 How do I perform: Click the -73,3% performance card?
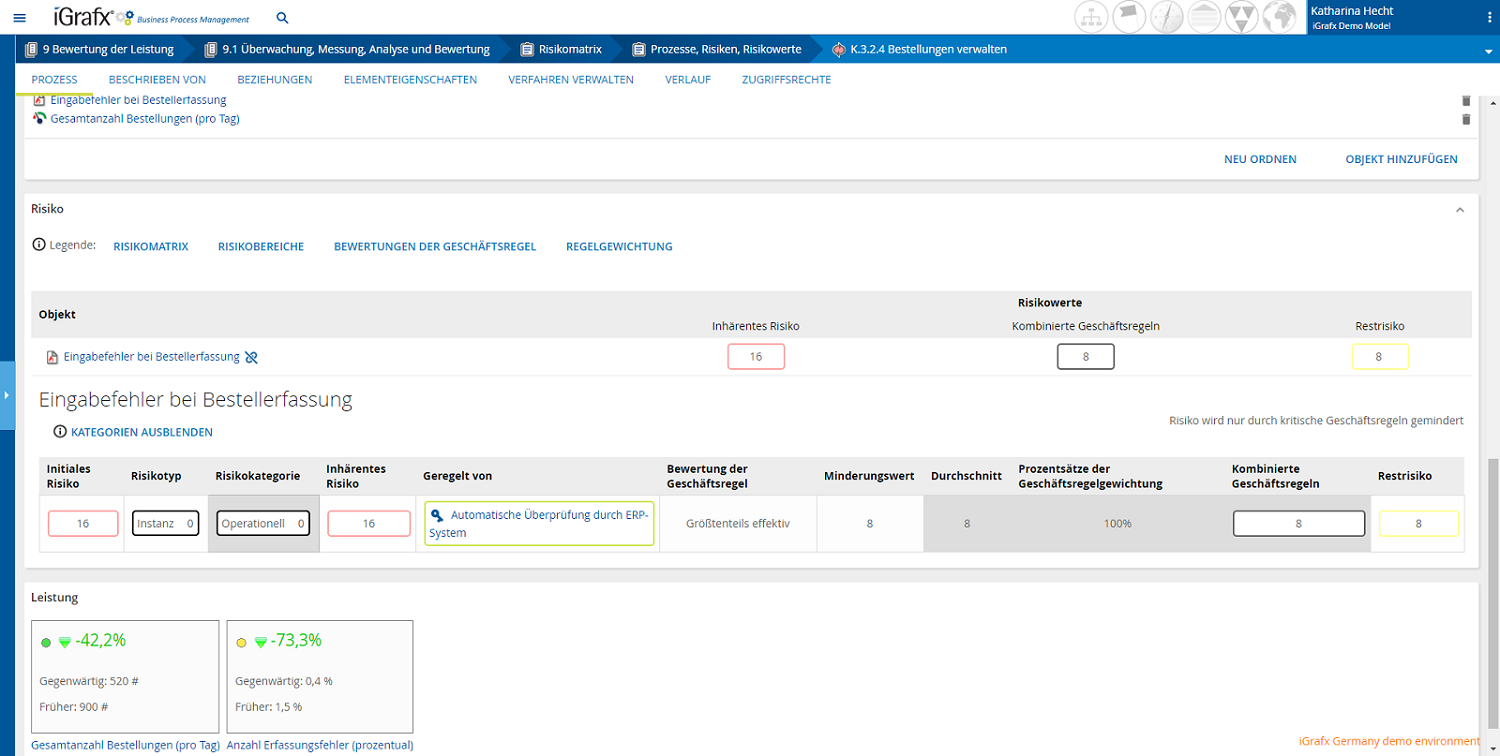click(320, 677)
